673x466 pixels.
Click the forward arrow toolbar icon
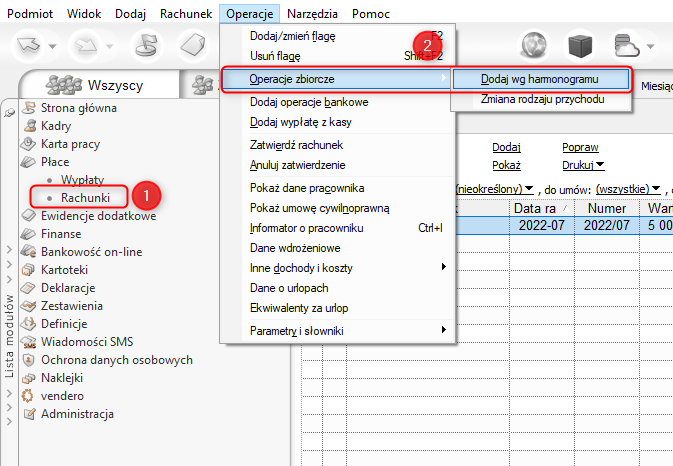coord(85,45)
